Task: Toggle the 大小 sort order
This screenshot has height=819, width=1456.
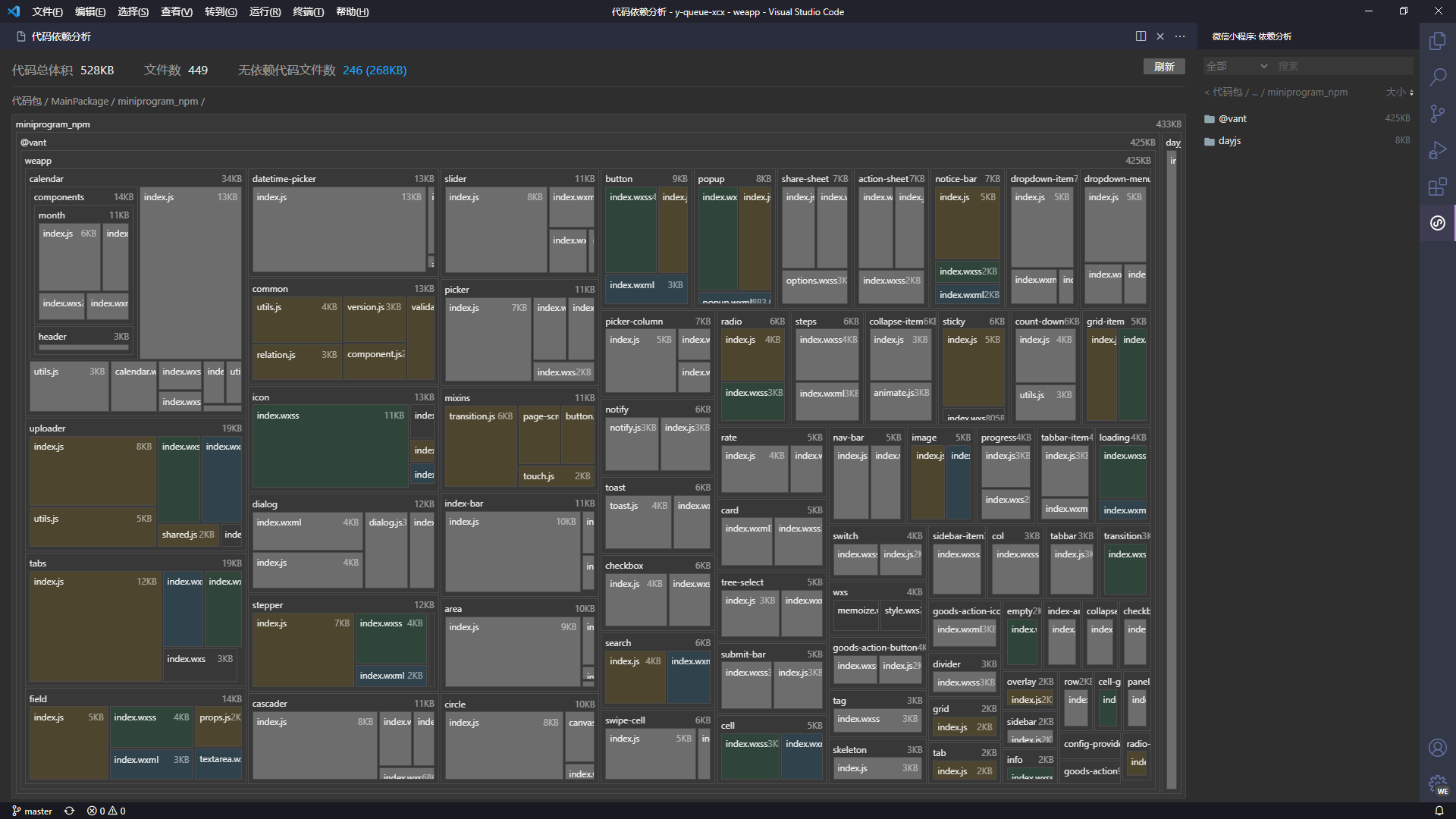Action: coord(1399,93)
